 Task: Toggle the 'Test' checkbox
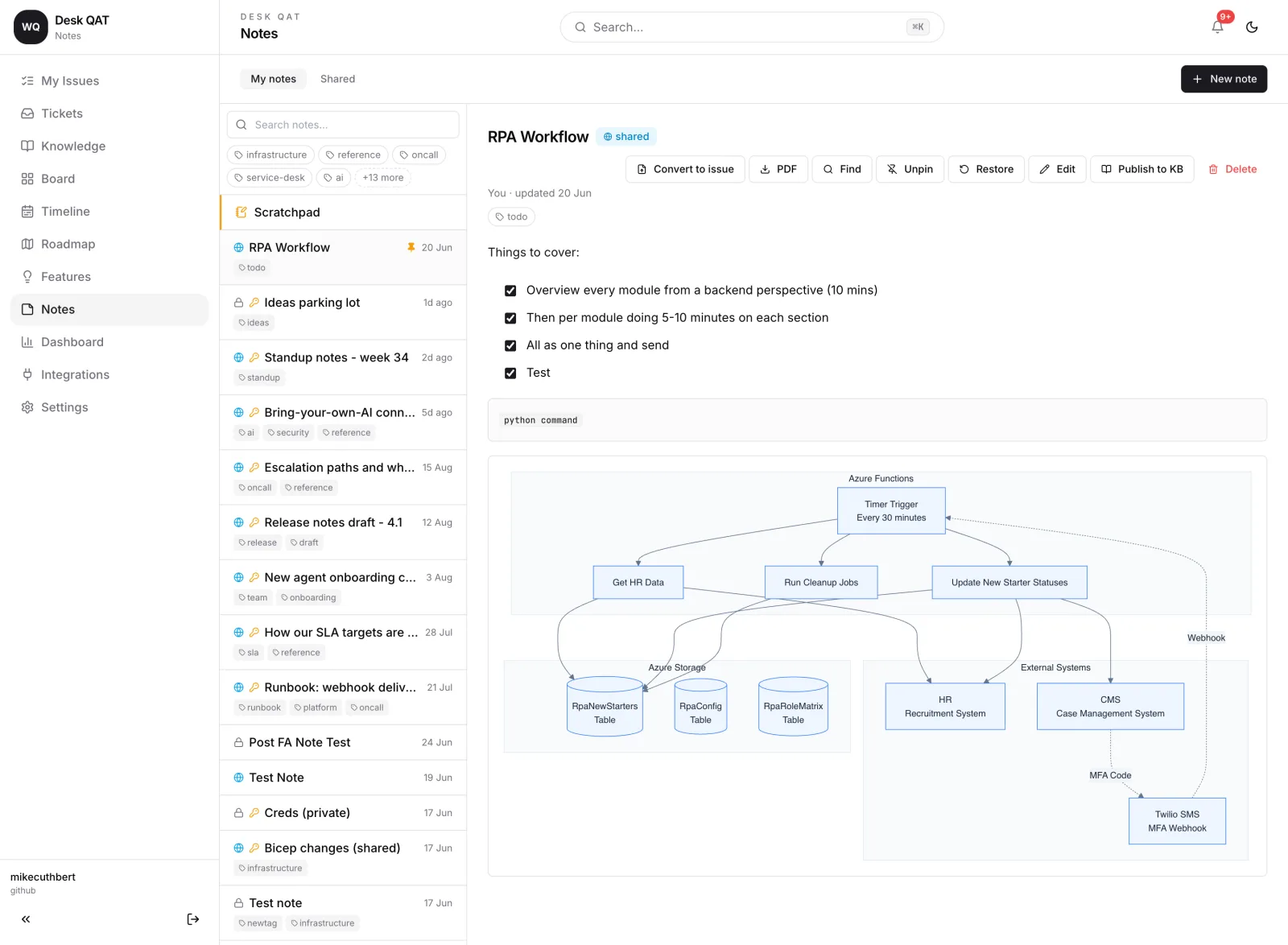(x=510, y=373)
